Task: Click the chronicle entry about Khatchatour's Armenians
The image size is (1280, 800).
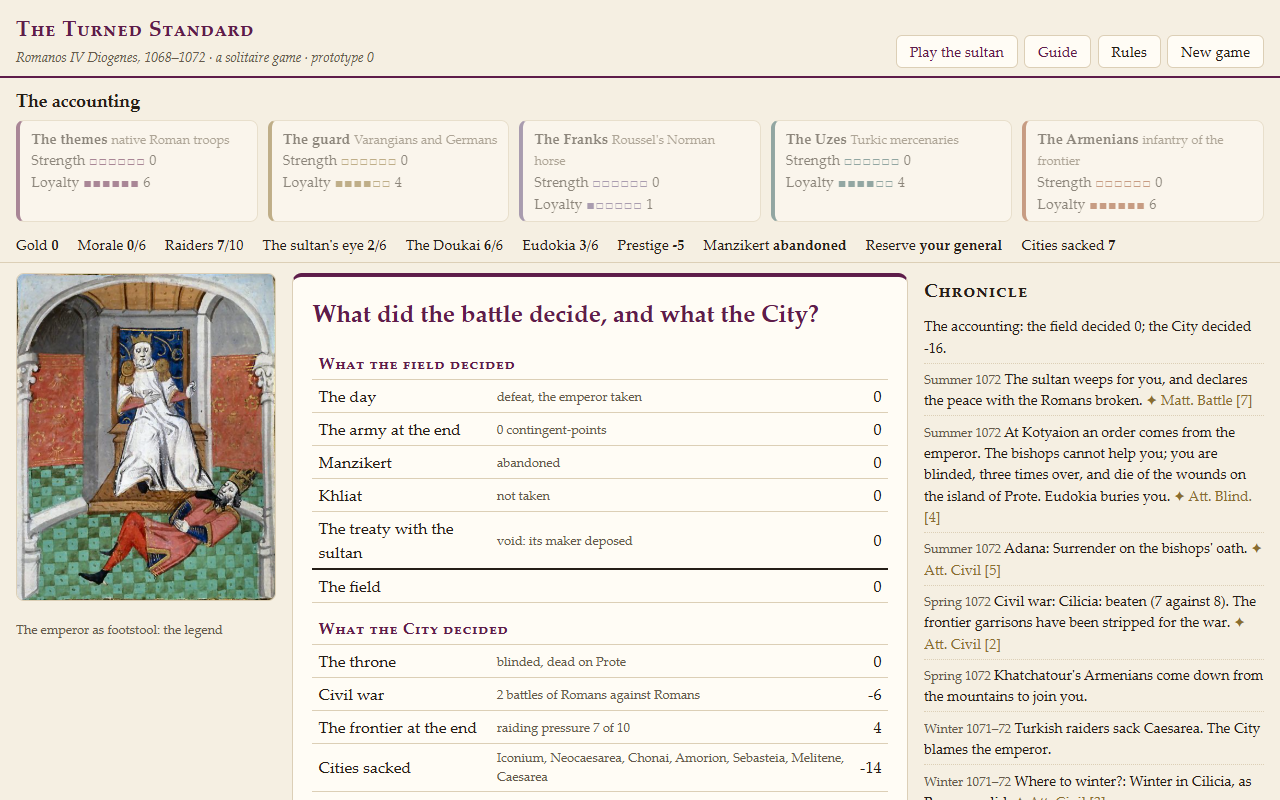Action: pos(1094,686)
